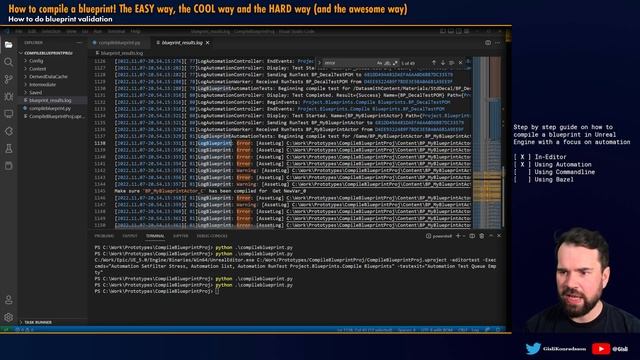Toggle Secondary Side Bar from title bar
Screen dimensions: 640x360
459,31
